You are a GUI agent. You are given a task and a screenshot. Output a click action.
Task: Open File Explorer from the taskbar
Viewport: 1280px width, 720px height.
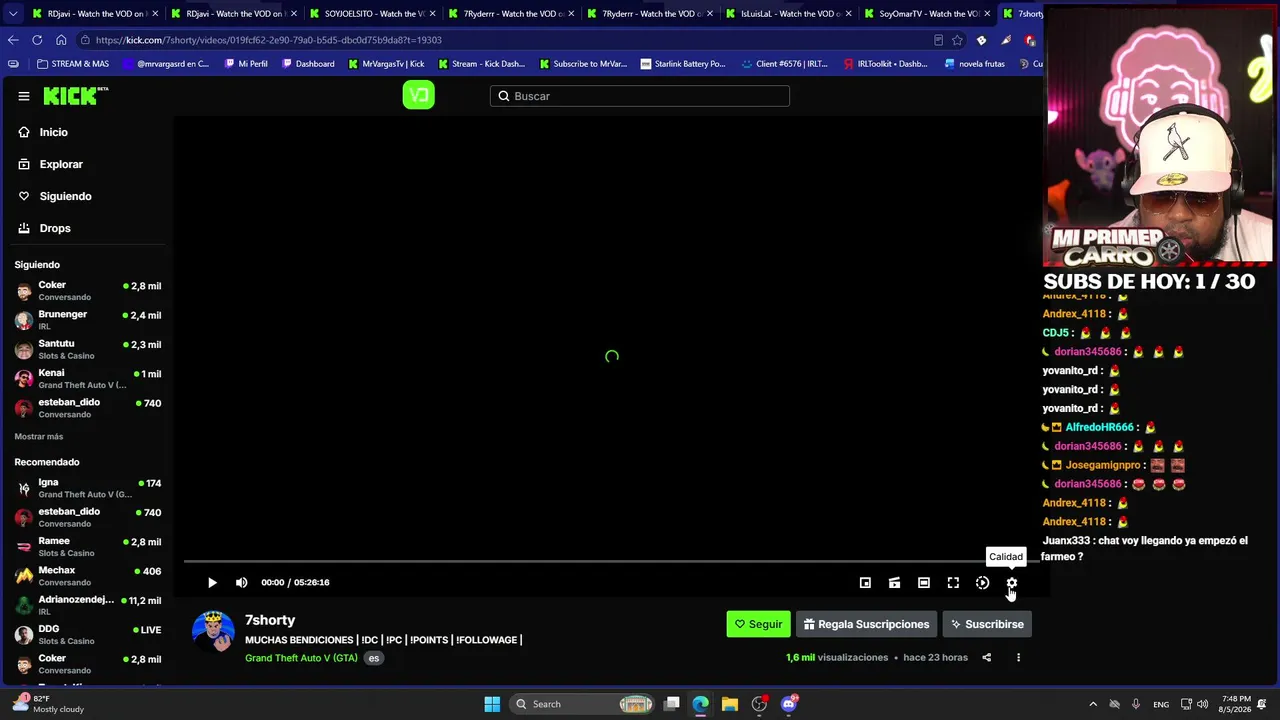coord(730,704)
